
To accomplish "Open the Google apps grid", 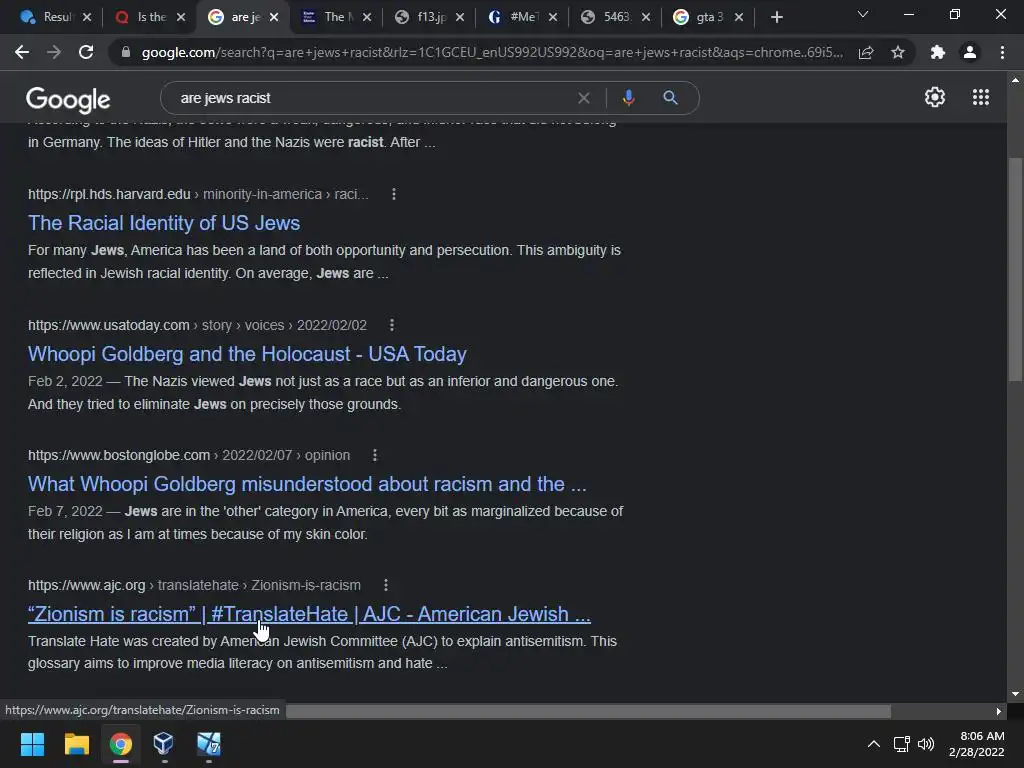I will 981,97.
